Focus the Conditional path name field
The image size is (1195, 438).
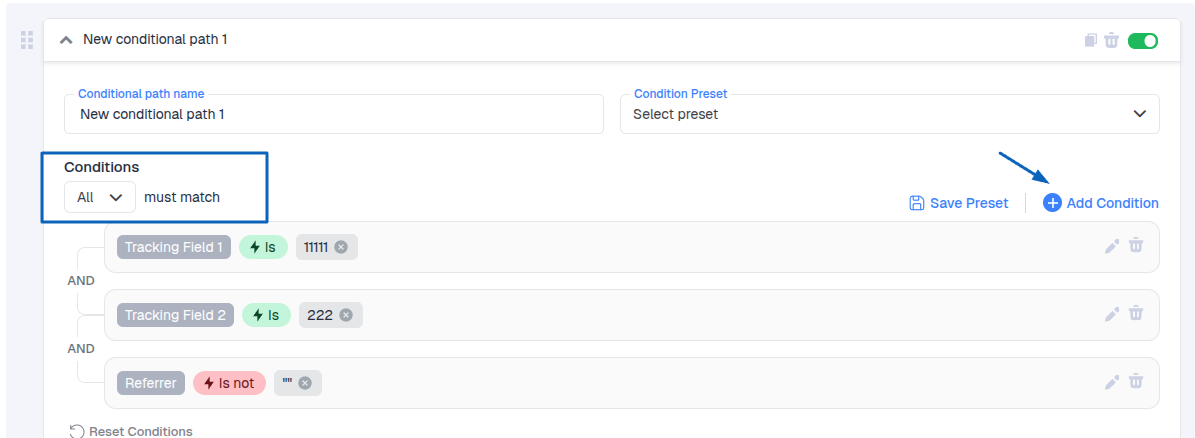[x=333, y=114]
